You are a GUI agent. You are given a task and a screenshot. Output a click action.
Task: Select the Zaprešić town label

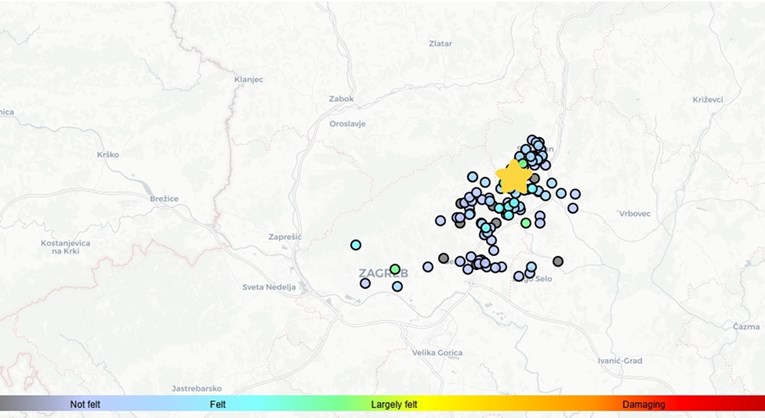click(x=286, y=237)
